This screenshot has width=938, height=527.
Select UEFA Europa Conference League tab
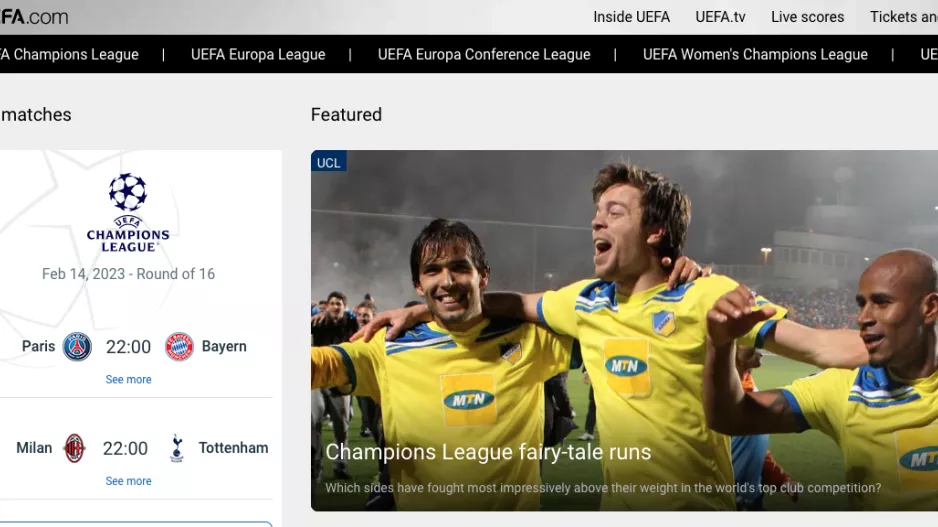coord(484,54)
